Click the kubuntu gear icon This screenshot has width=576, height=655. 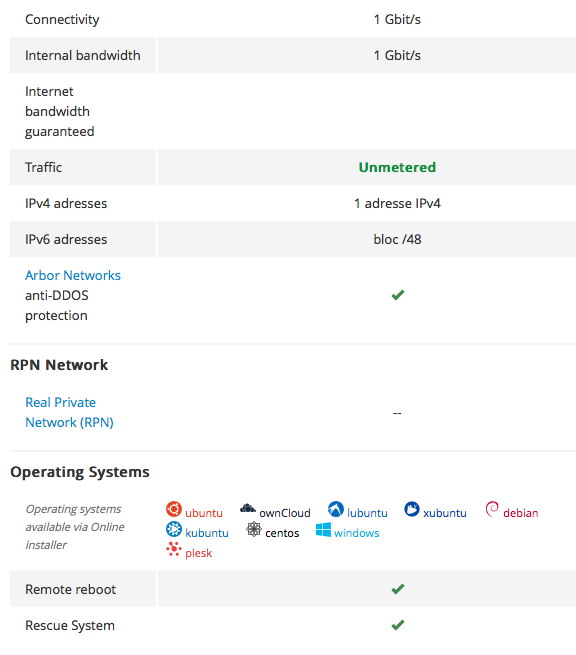(x=174, y=529)
